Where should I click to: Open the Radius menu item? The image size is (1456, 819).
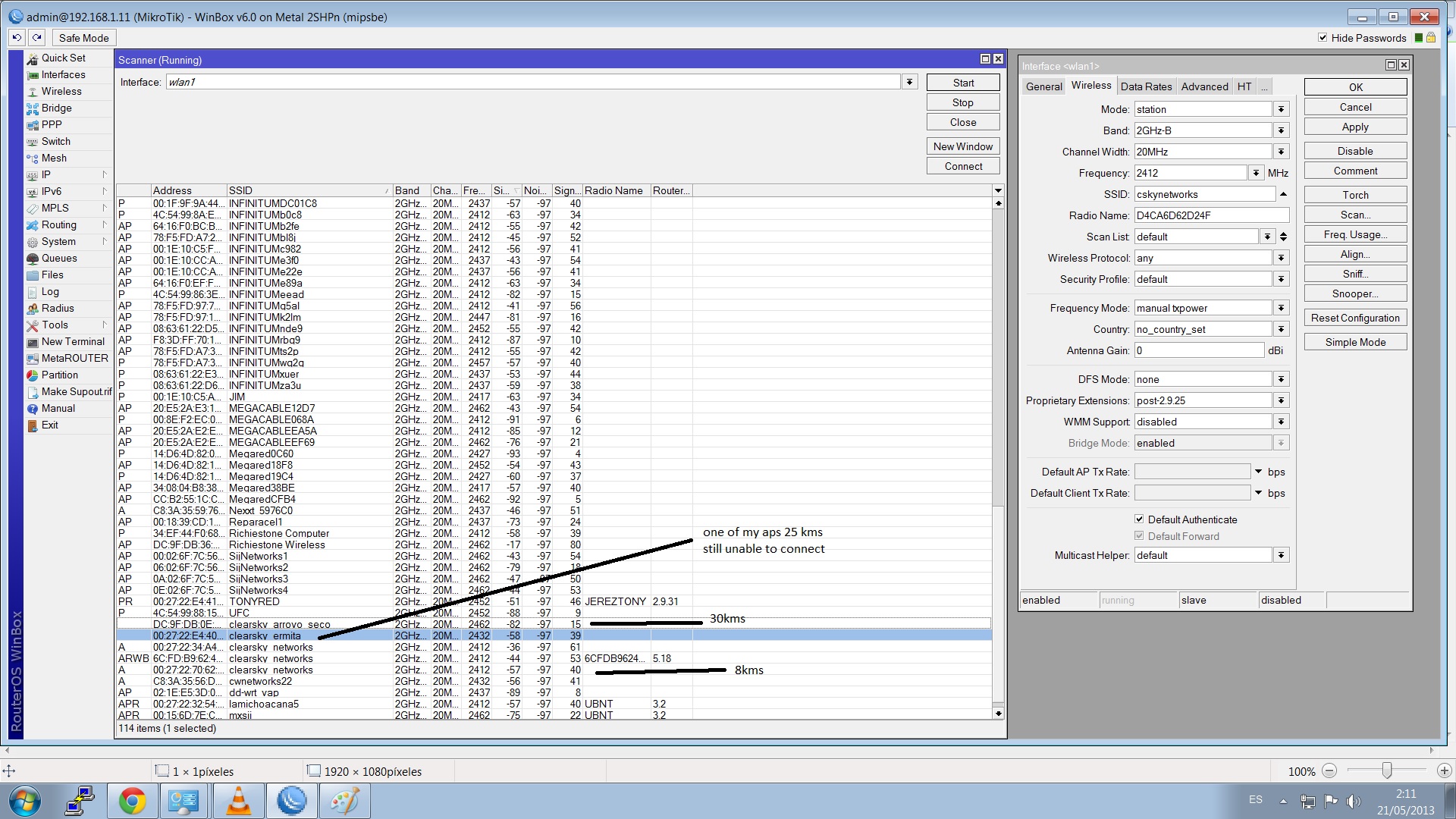pyautogui.click(x=58, y=308)
